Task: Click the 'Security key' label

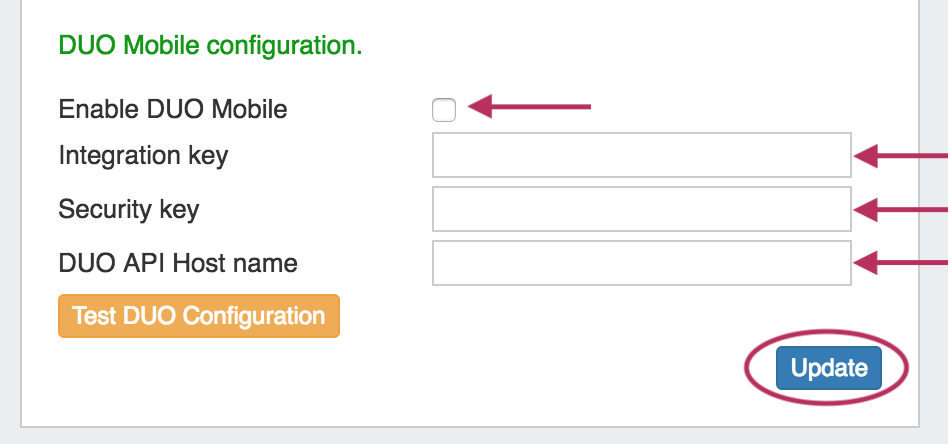Action: coord(129,209)
